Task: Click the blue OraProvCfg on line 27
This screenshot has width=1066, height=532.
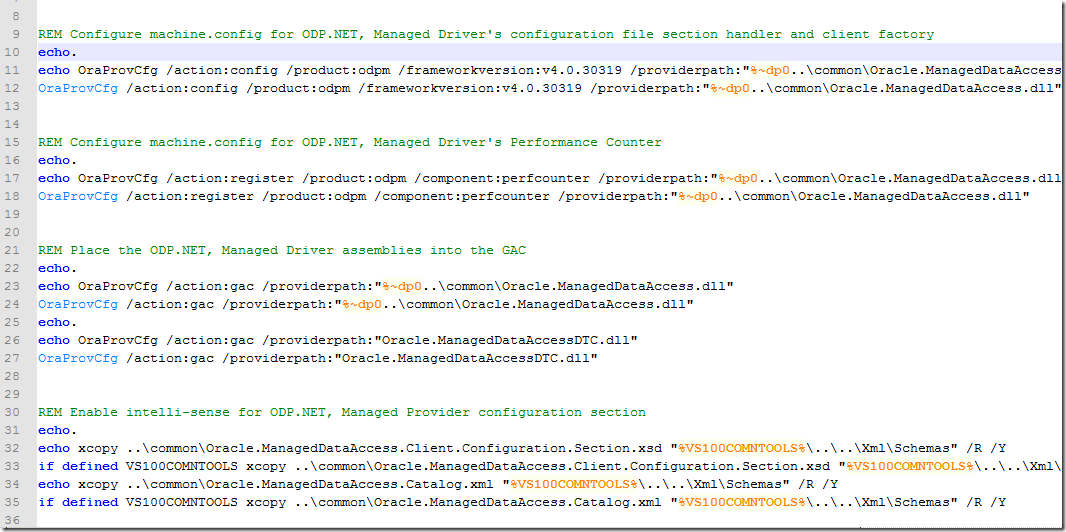Action: point(78,358)
